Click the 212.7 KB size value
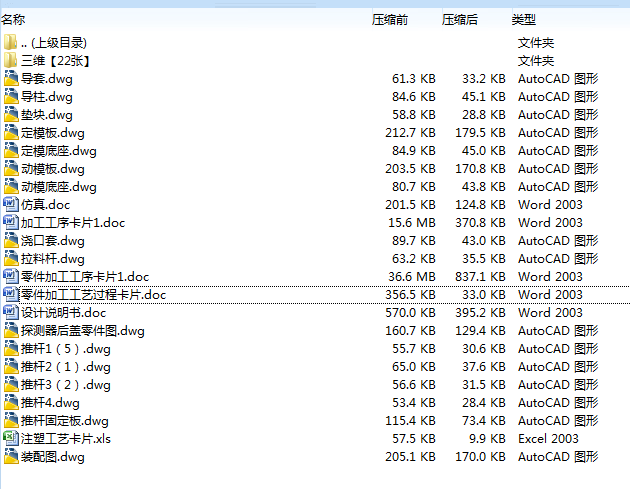 click(x=410, y=133)
